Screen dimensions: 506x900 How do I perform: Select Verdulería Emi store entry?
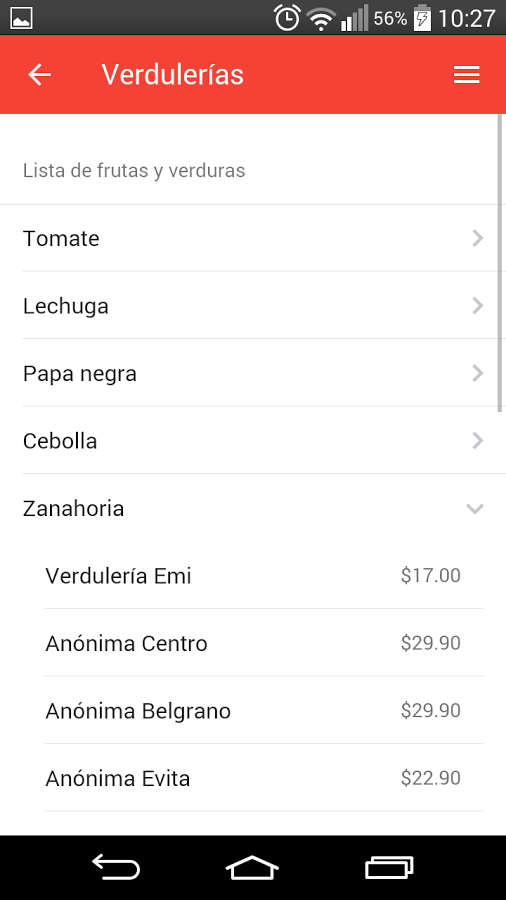(x=264, y=576)
